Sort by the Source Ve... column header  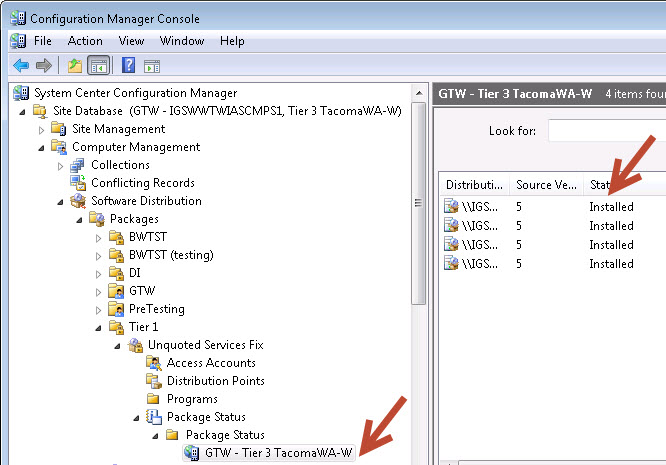pyautogui.click(x=546, y=185)
